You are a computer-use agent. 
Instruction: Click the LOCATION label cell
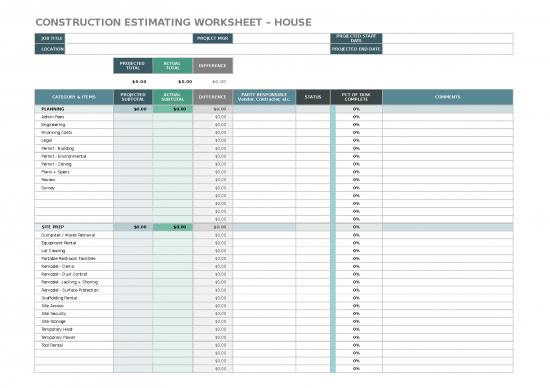(x=50, y=49)
